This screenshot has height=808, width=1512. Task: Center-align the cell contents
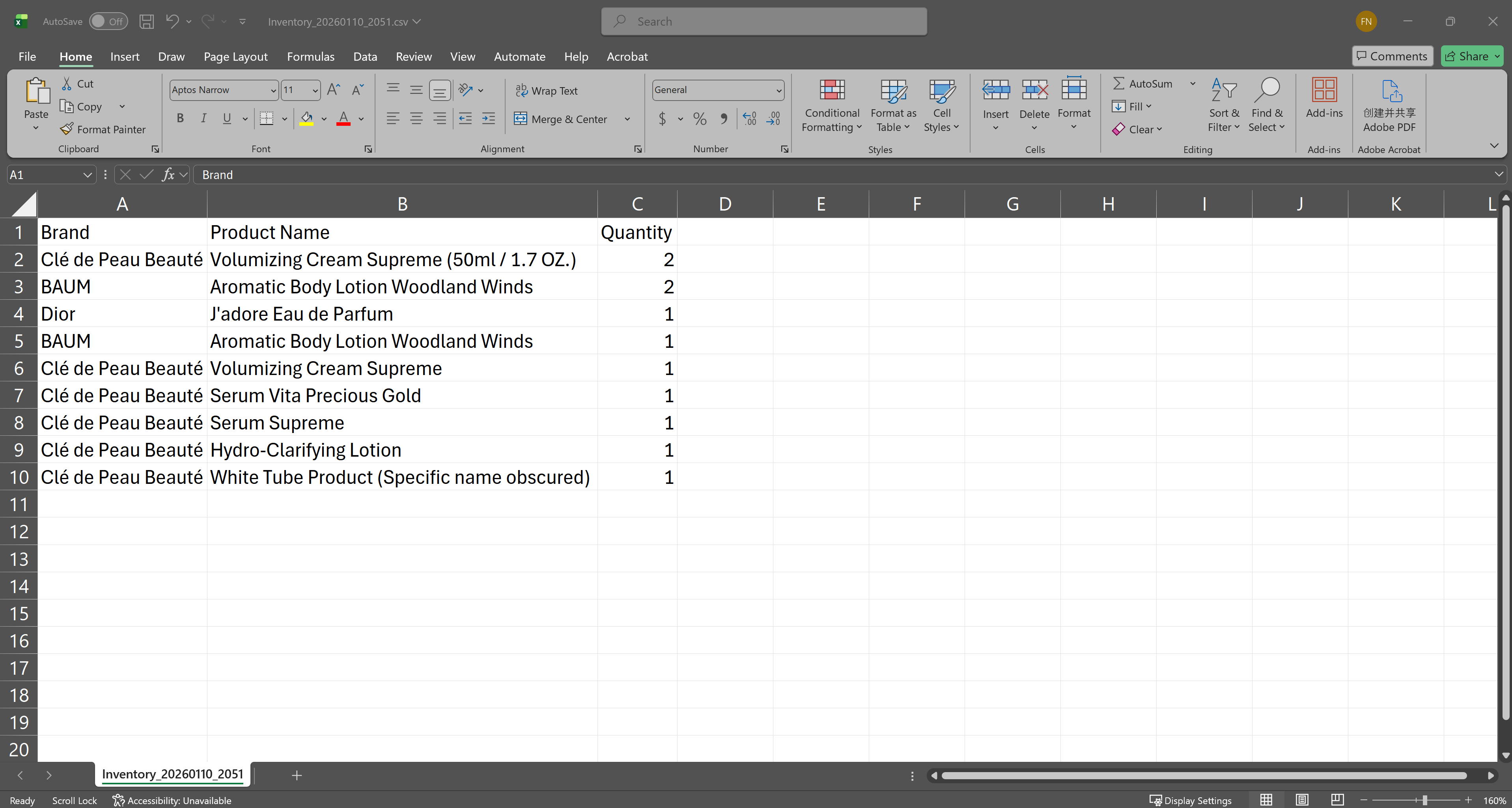pyautogui.click(x=417, y=119)
